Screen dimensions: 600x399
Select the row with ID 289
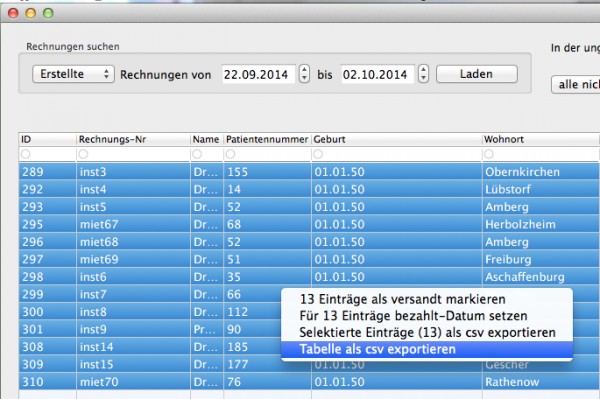[x=309, y=172]
